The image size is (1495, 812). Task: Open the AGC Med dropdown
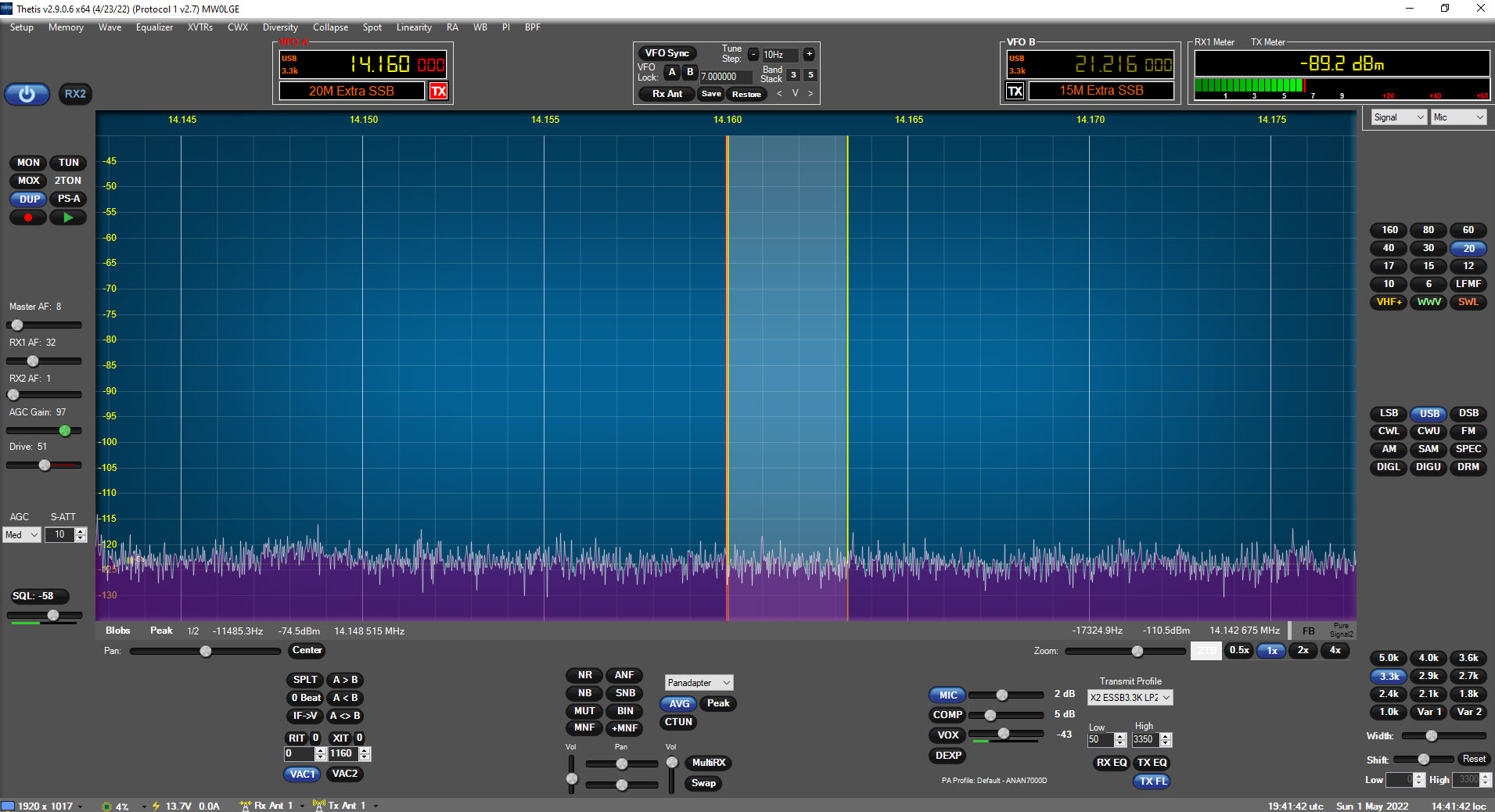coord(22,535)
